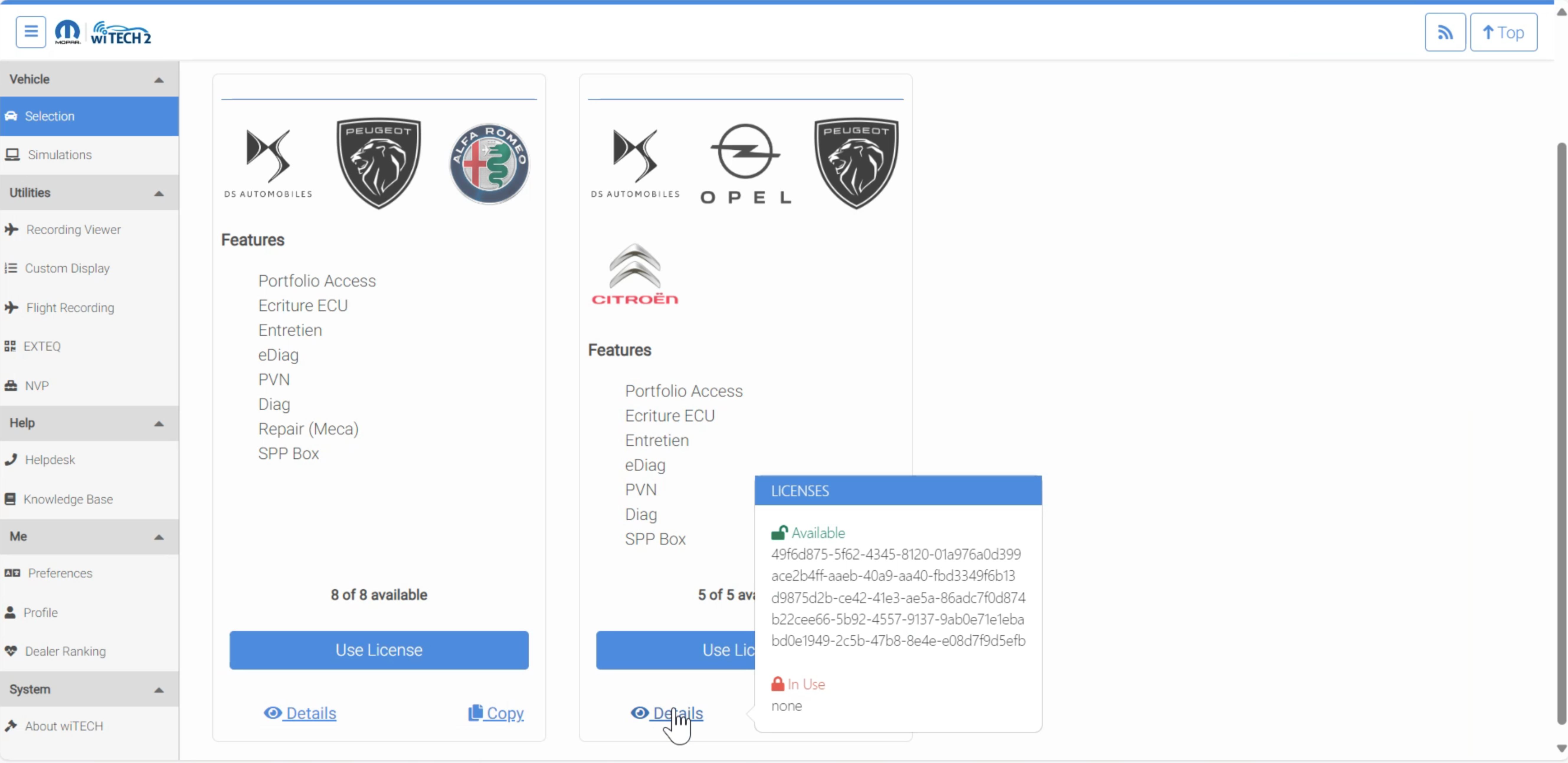The height and width of the screenshot is (763, 1568).
Task: Open the hamburger menu button
Action: click(x=31, y=32)
